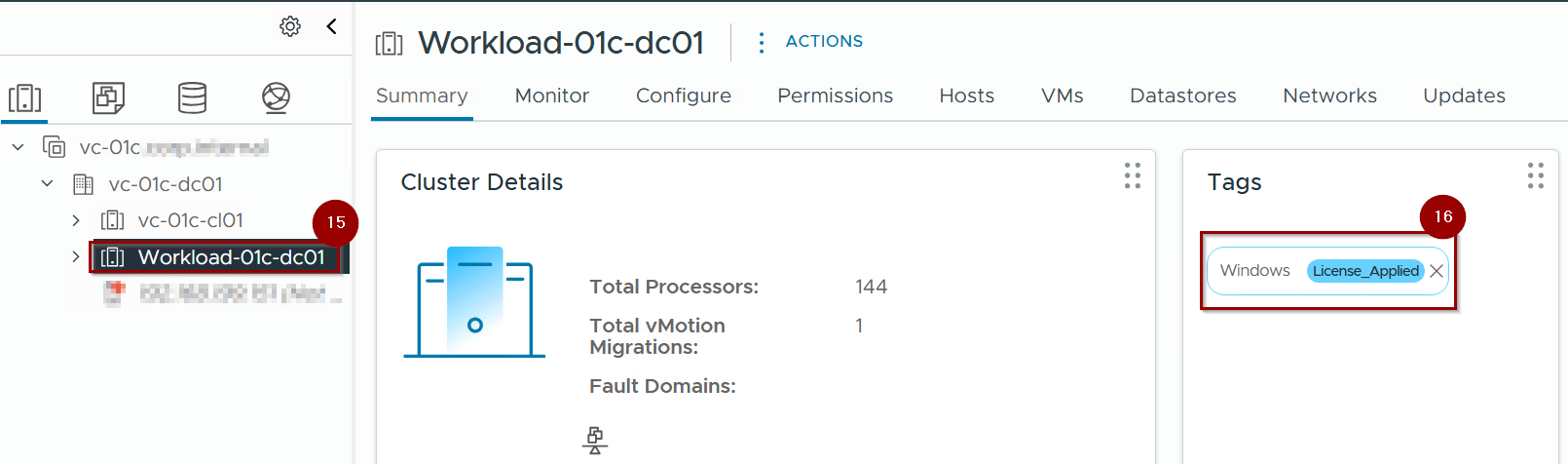
Task: Switch to the Monitor tab
Action: [x=551, y=96]
